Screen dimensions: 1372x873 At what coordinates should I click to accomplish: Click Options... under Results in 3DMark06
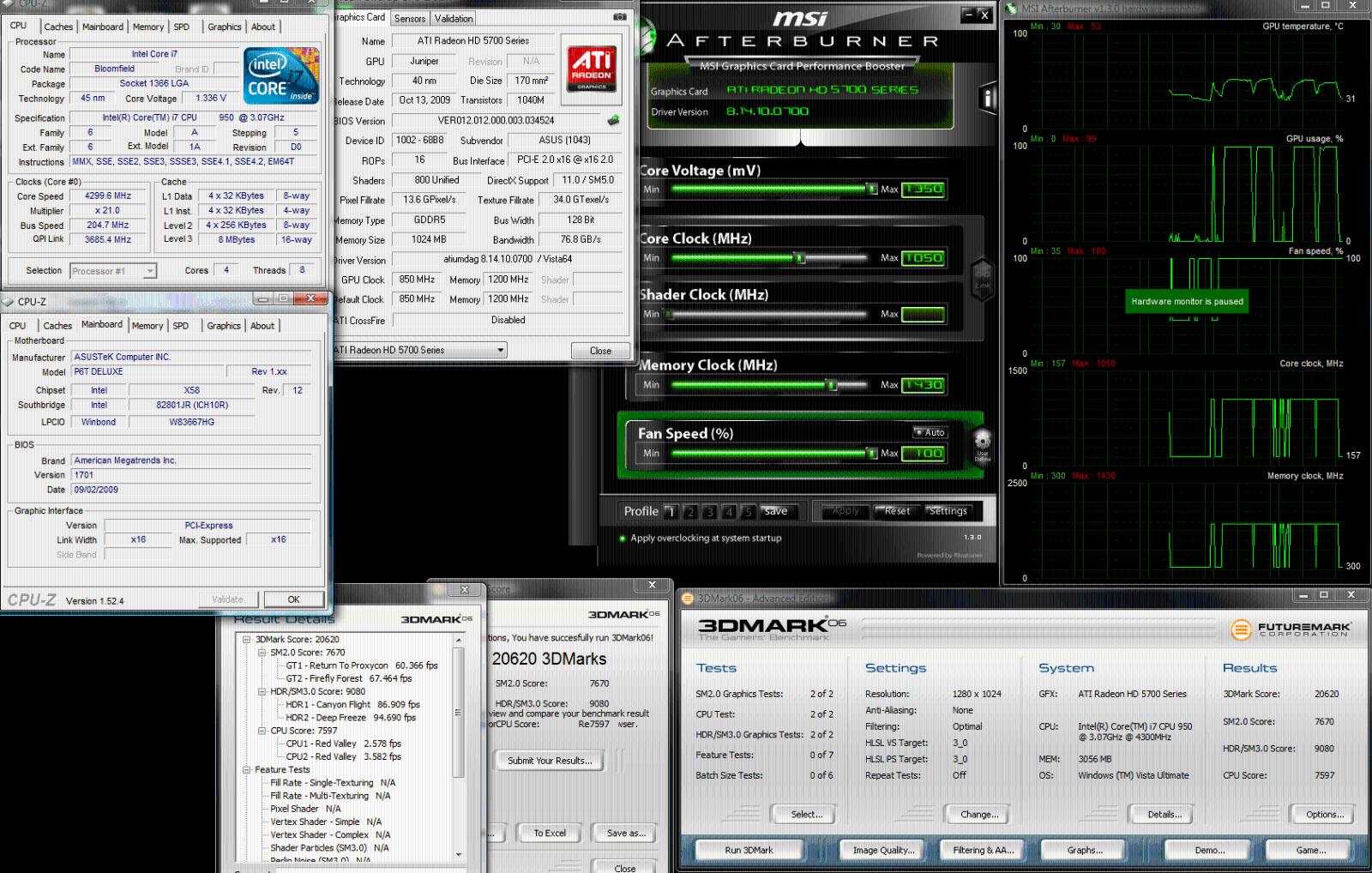point(1325,815)
